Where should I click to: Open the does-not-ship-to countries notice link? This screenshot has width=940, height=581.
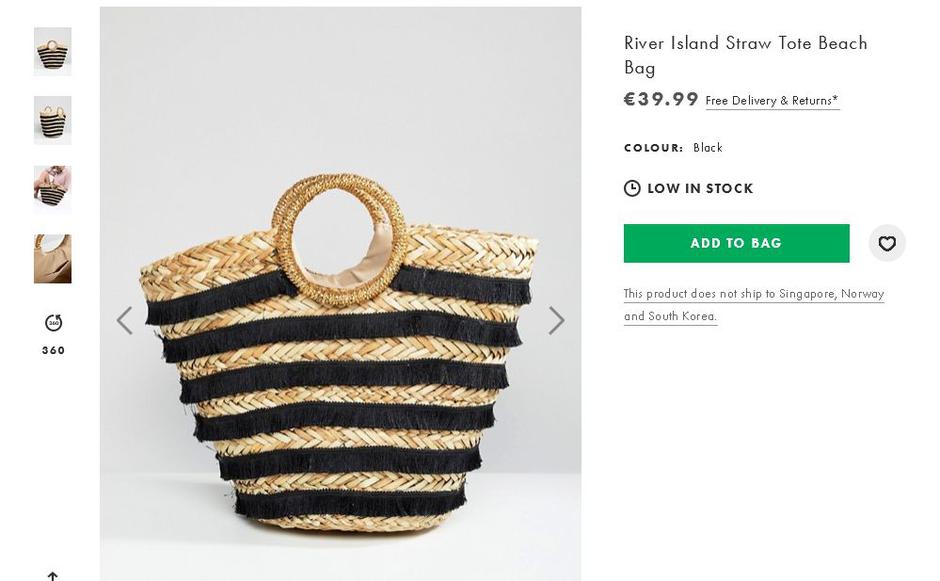pos(753,304)
